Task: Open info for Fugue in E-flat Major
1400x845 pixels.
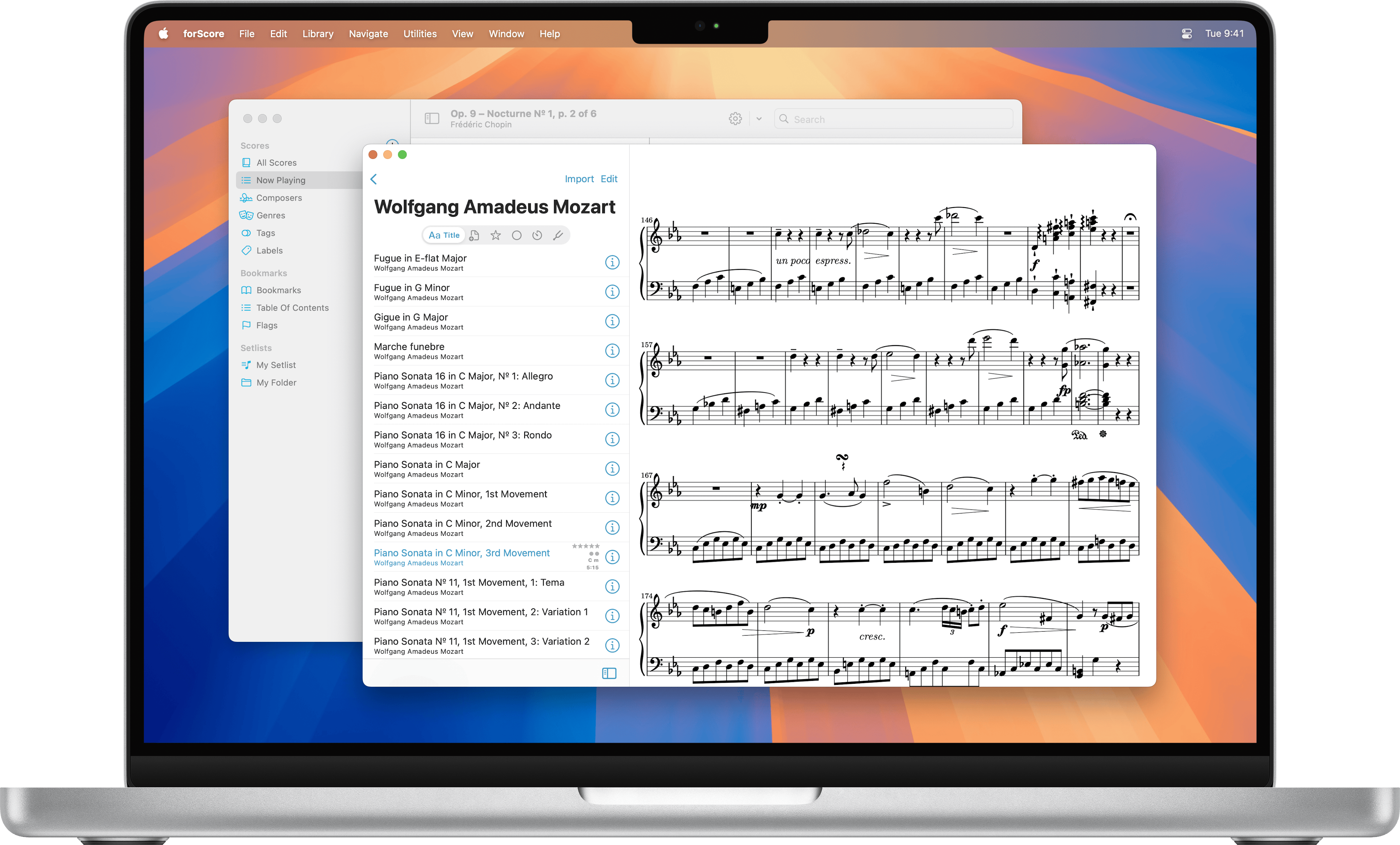Action: point(612,262)
